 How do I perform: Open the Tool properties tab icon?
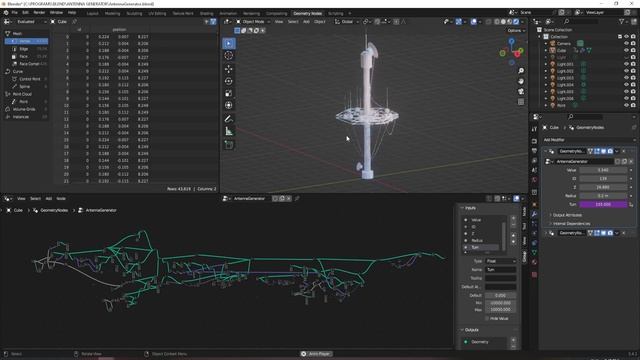coord(534,129)
